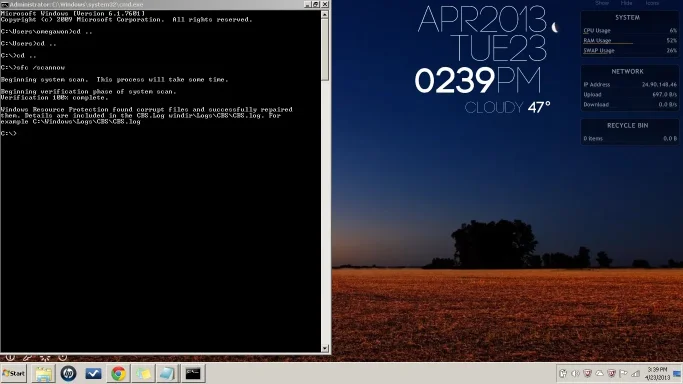The height and width of the screenshot is (384, 683).
Task: Click the Command Prompt scroll up arrow
Action: click(325, 14)
